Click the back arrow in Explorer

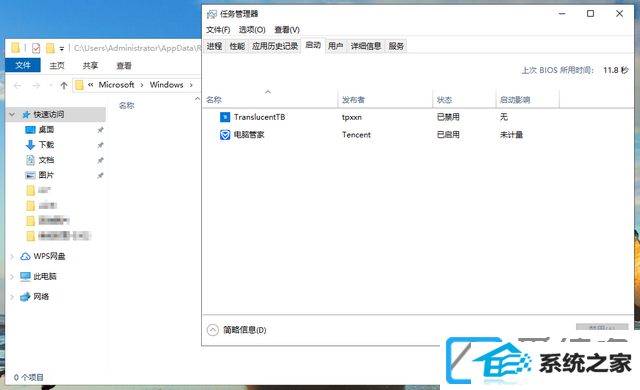pyautogui.click(x=17, y=85)
